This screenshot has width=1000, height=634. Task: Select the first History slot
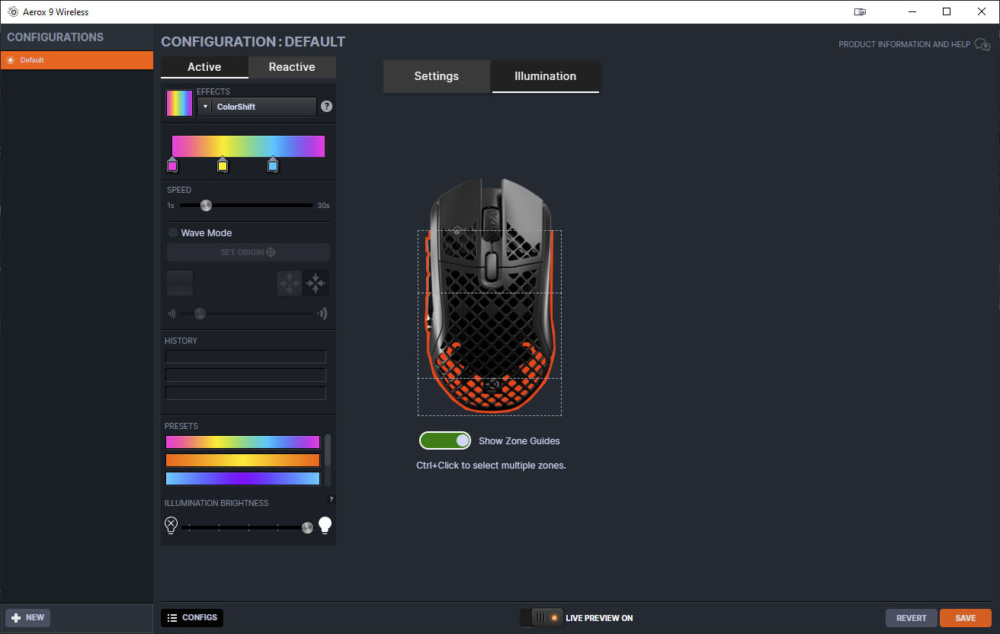coord(246,357)
